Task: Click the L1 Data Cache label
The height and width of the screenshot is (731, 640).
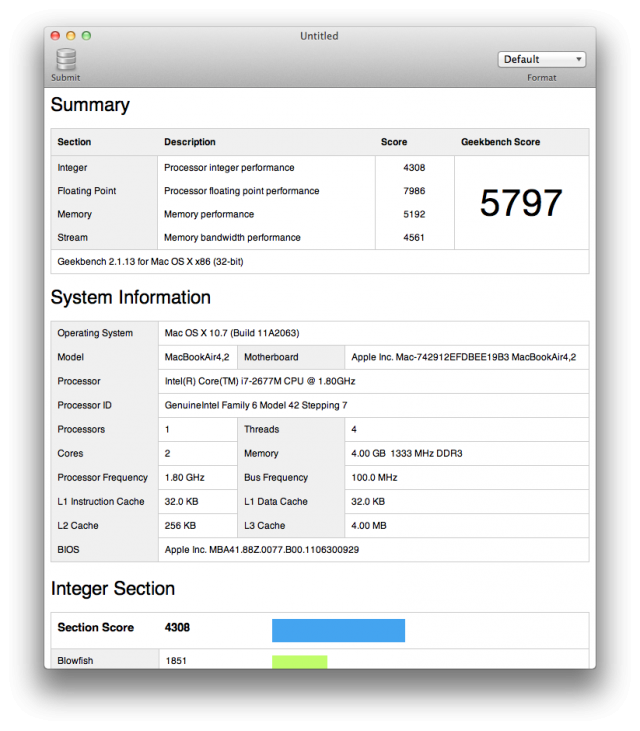Action: (x=275, y=502)
